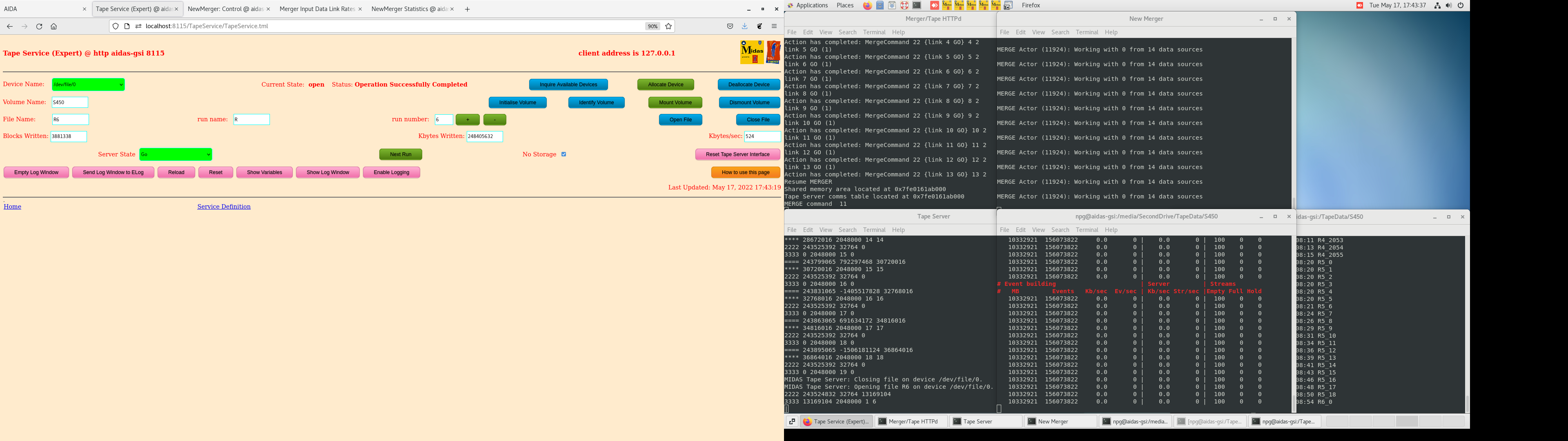The height and width of the screenshot is (441, 1568).
Task: Click the Volume Name input field
Action: [70, 102]
